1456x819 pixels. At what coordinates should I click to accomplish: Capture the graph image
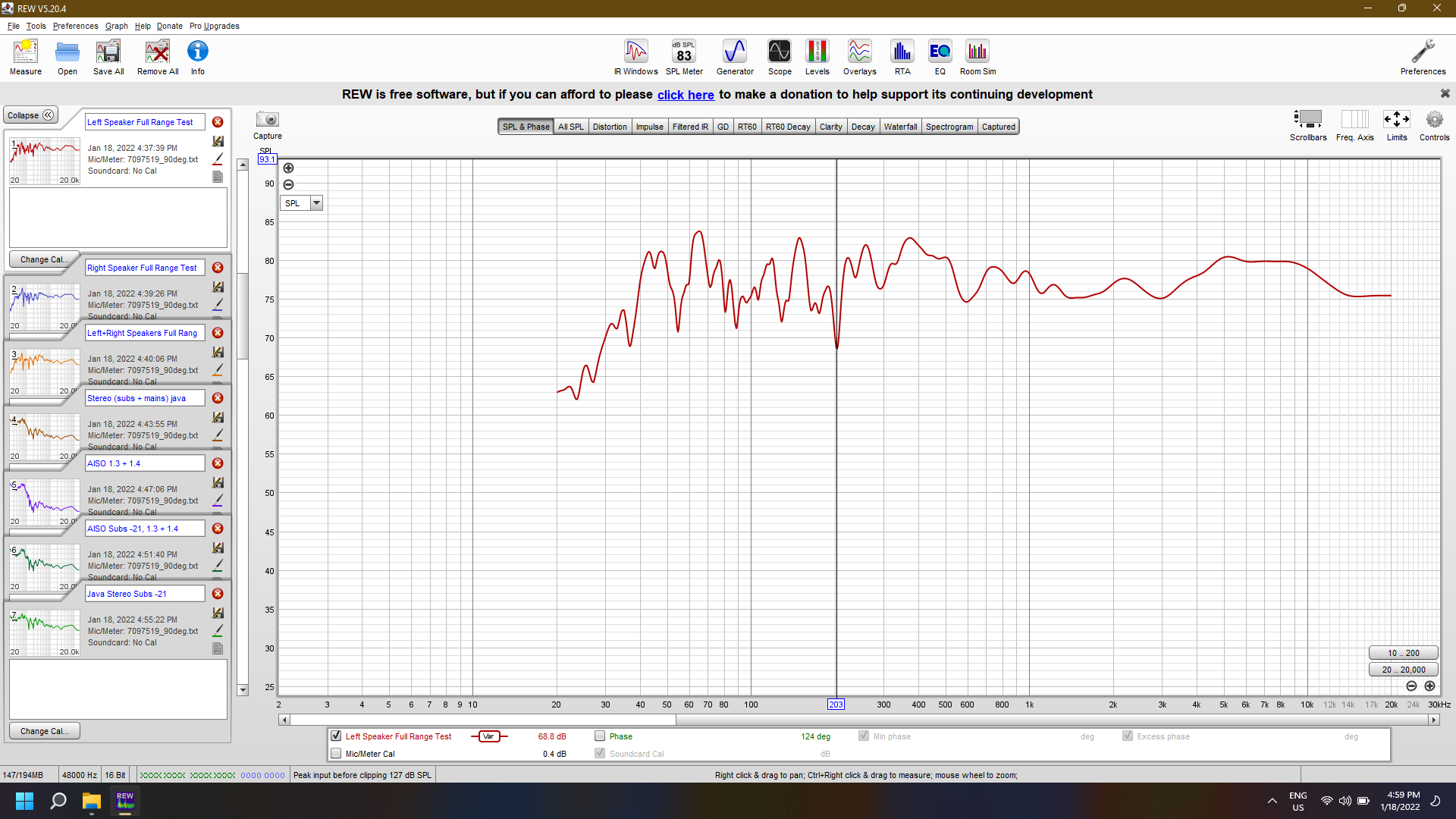pos(268,125)
